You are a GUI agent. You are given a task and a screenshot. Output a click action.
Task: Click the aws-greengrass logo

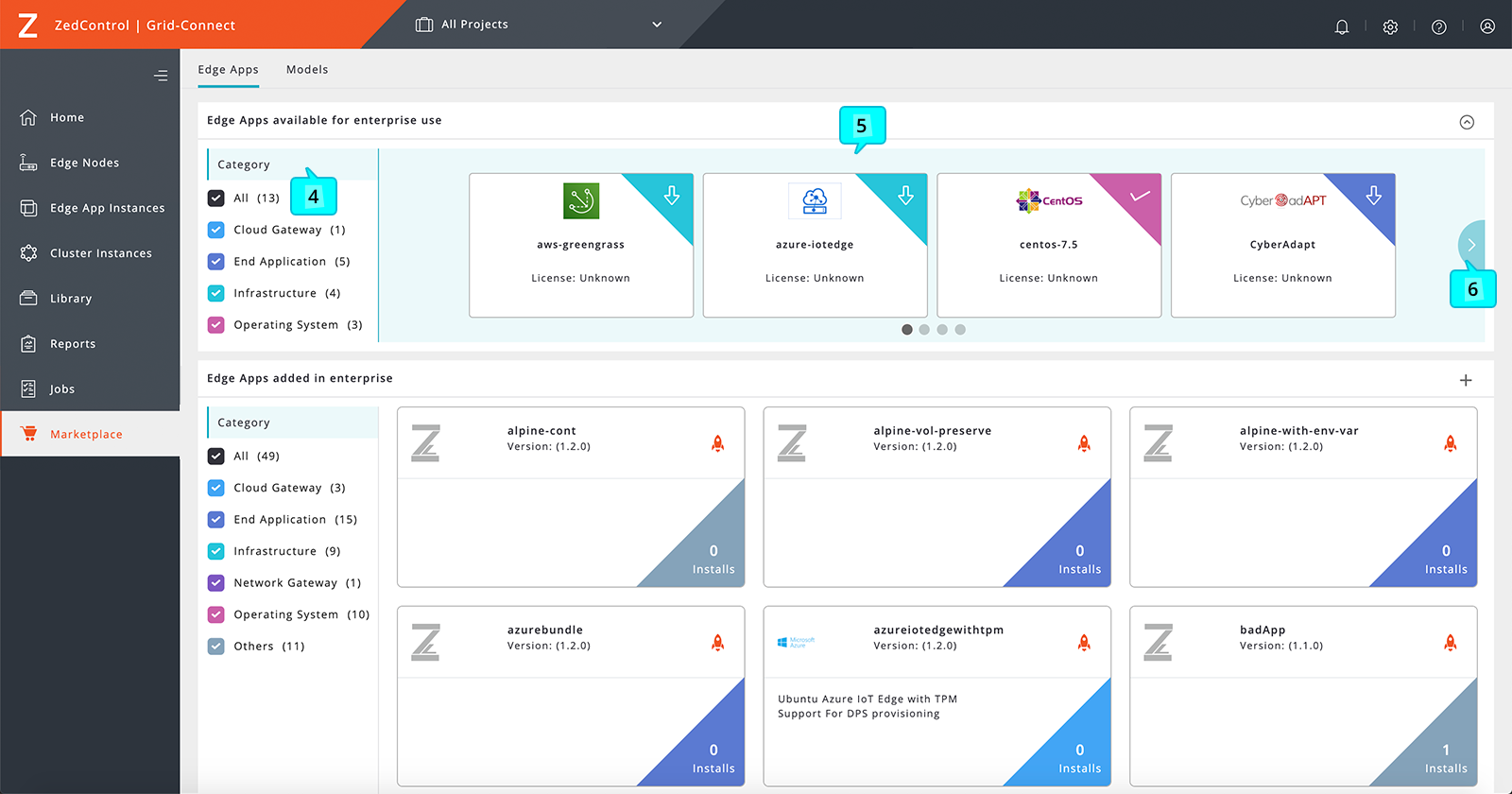pos(581,200)
